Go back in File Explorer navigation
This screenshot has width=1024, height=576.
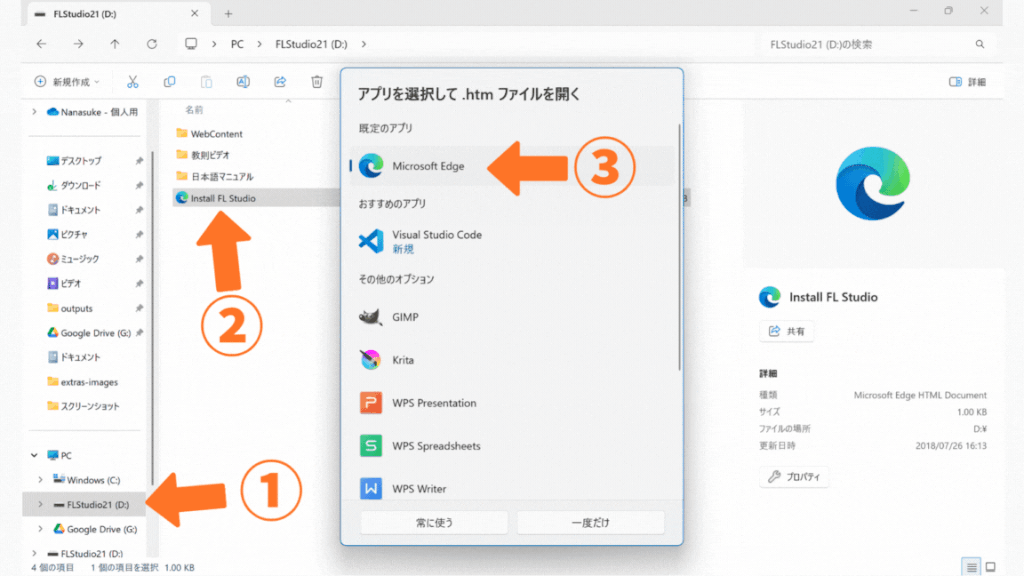tap(41, 44)
